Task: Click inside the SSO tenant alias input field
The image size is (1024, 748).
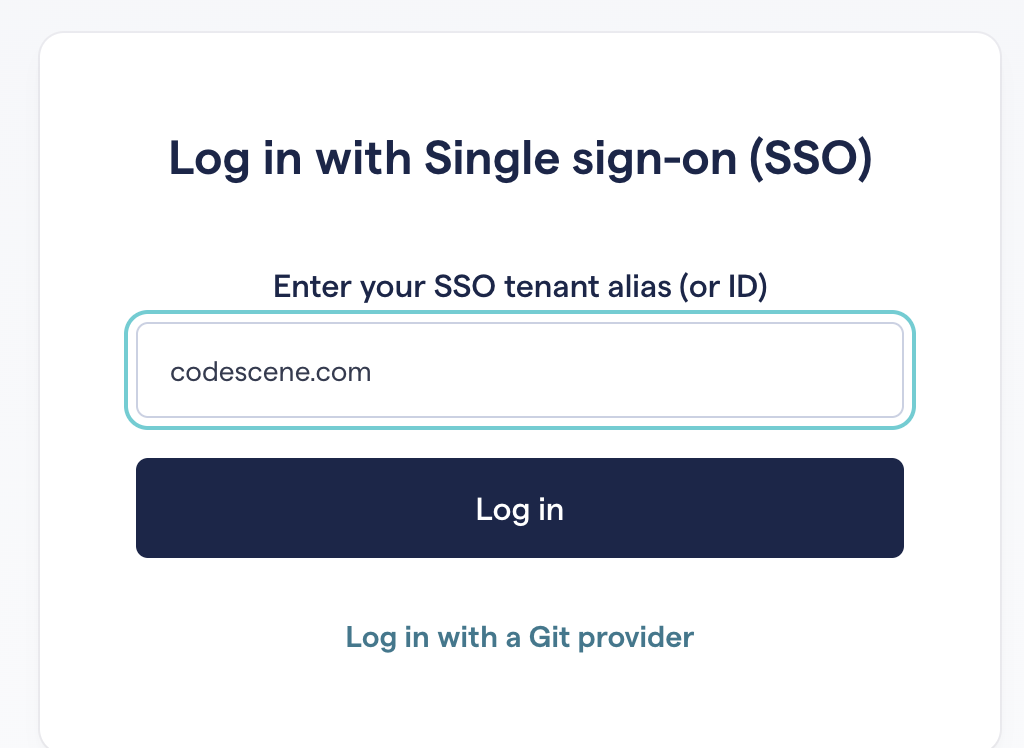Action: tap(520, 370)
